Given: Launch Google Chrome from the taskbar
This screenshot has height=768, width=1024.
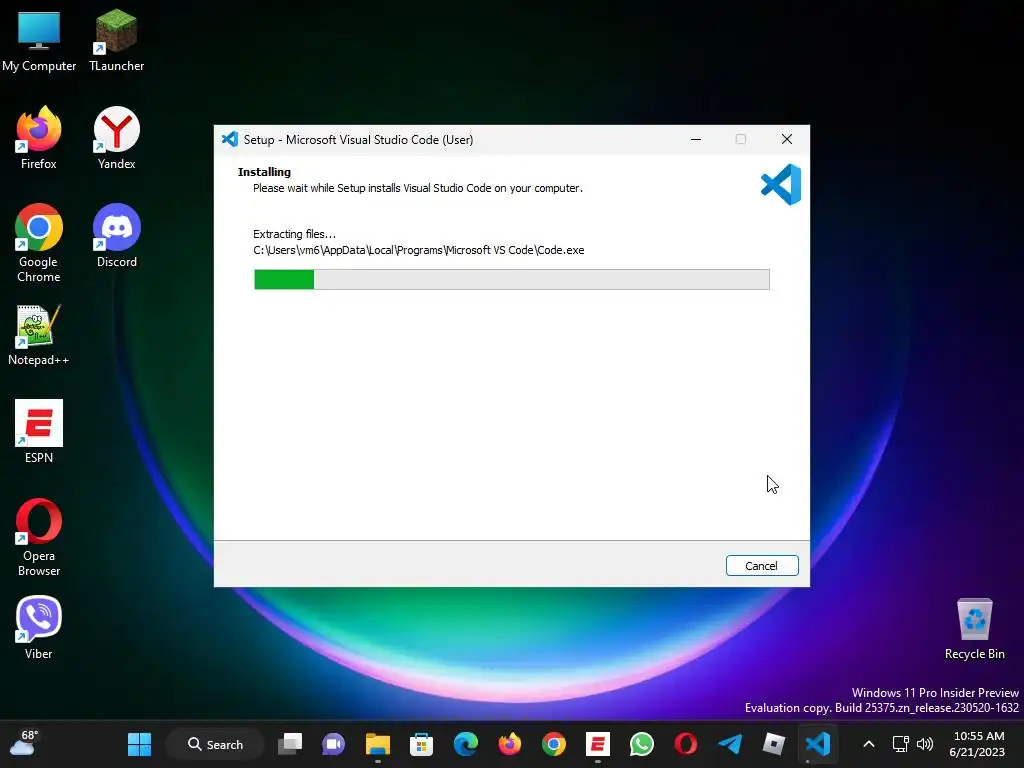Looking at the screenshot, I should 554,744.
